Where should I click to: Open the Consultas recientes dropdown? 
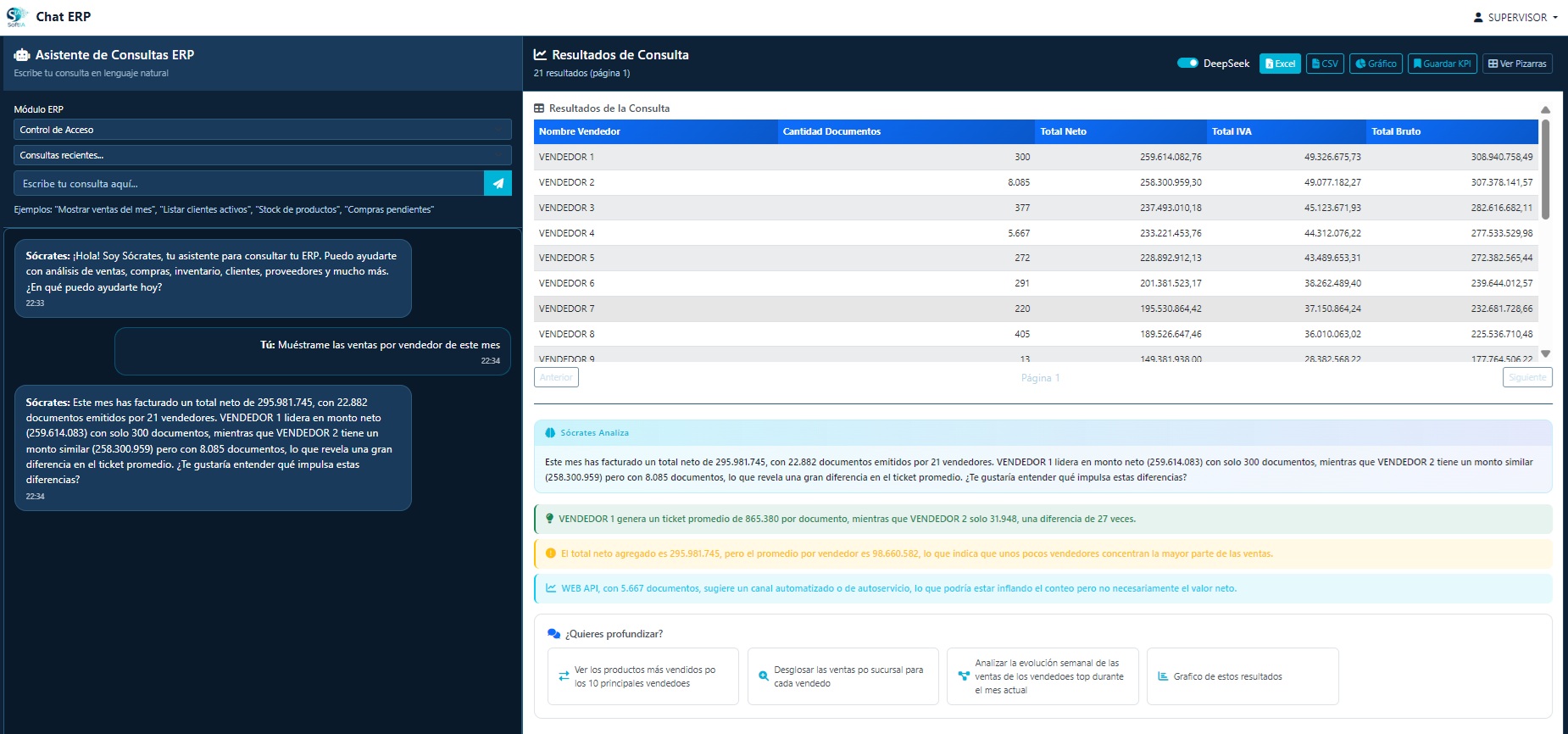263,155
